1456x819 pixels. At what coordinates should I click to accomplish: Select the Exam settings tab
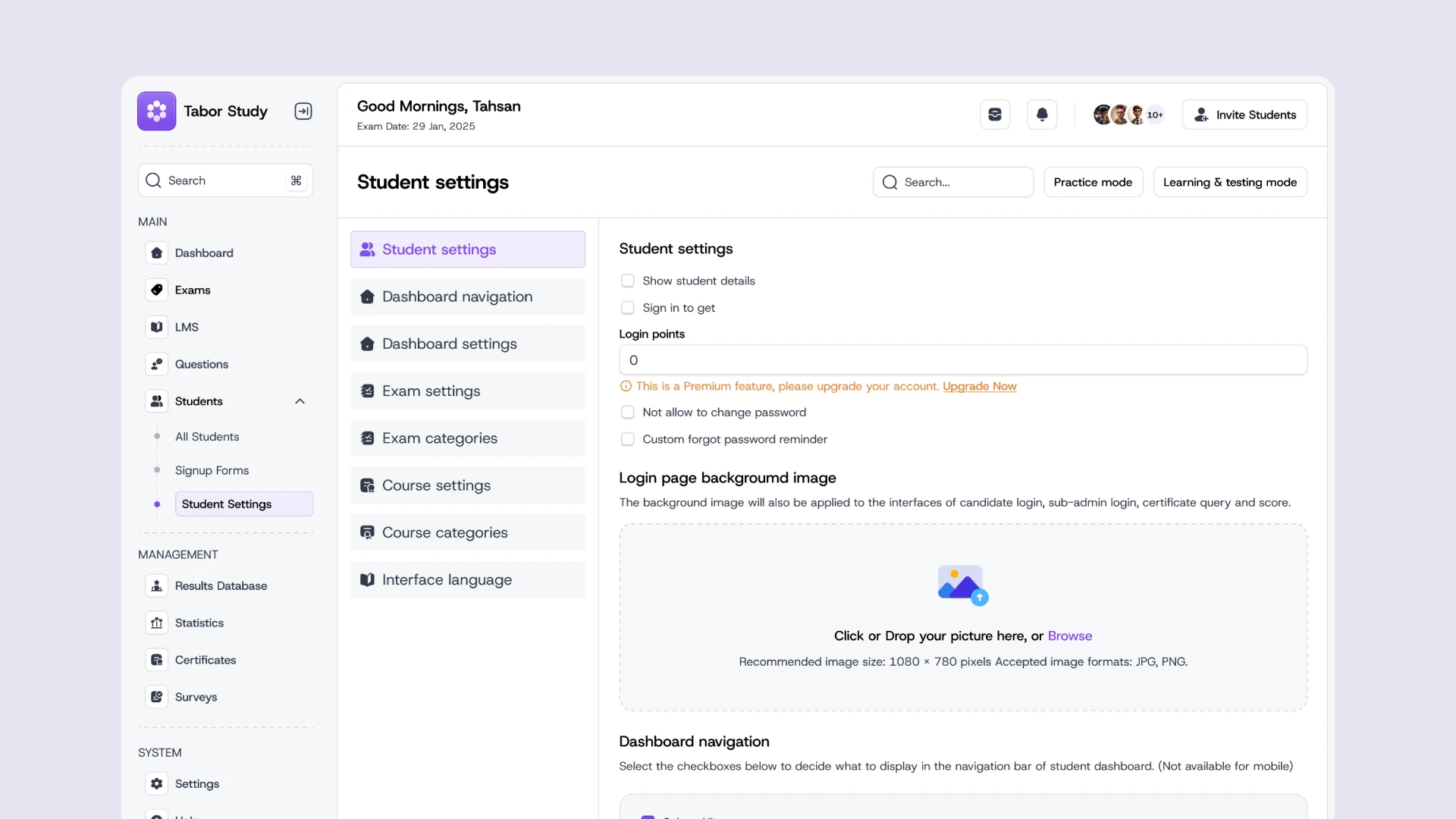point(468,391)
